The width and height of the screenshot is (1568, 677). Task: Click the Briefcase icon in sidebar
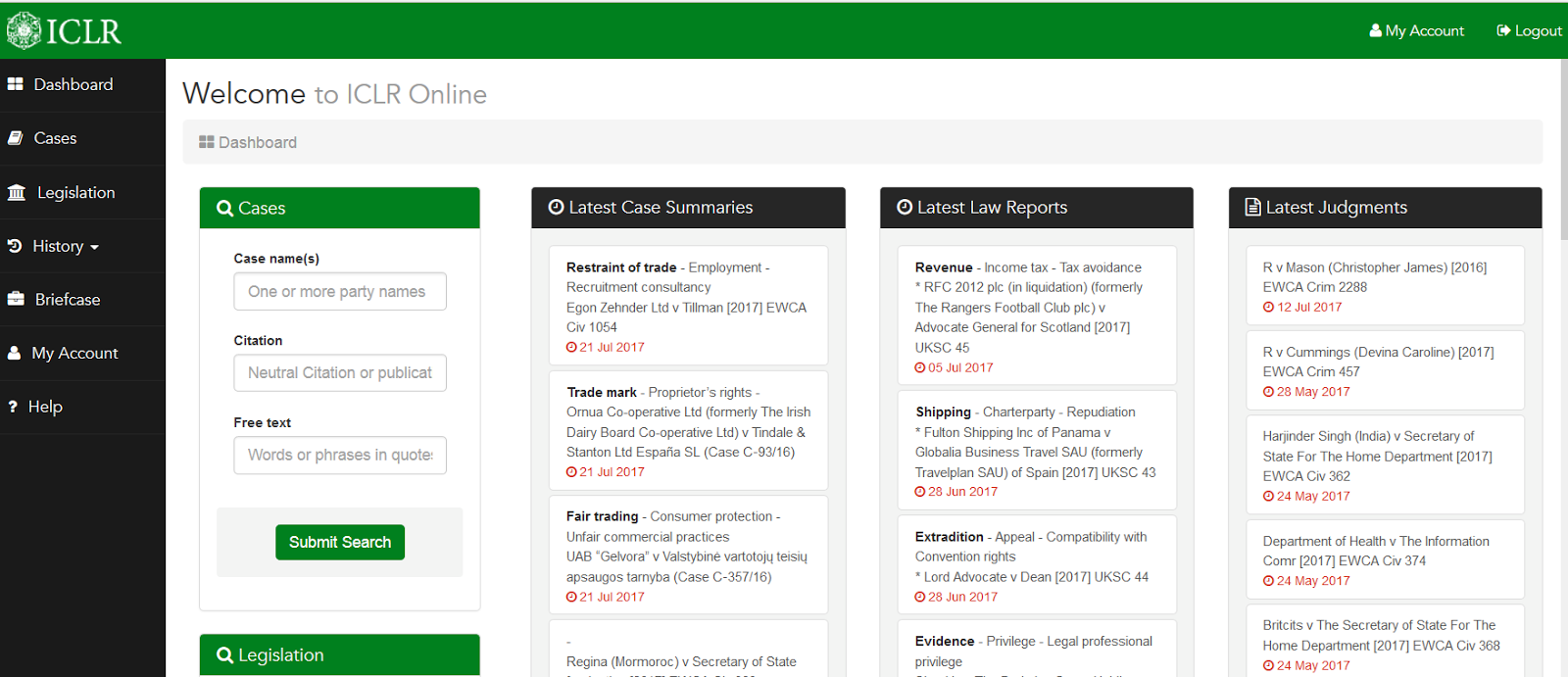pyautogui.click(x=16, y=299)
